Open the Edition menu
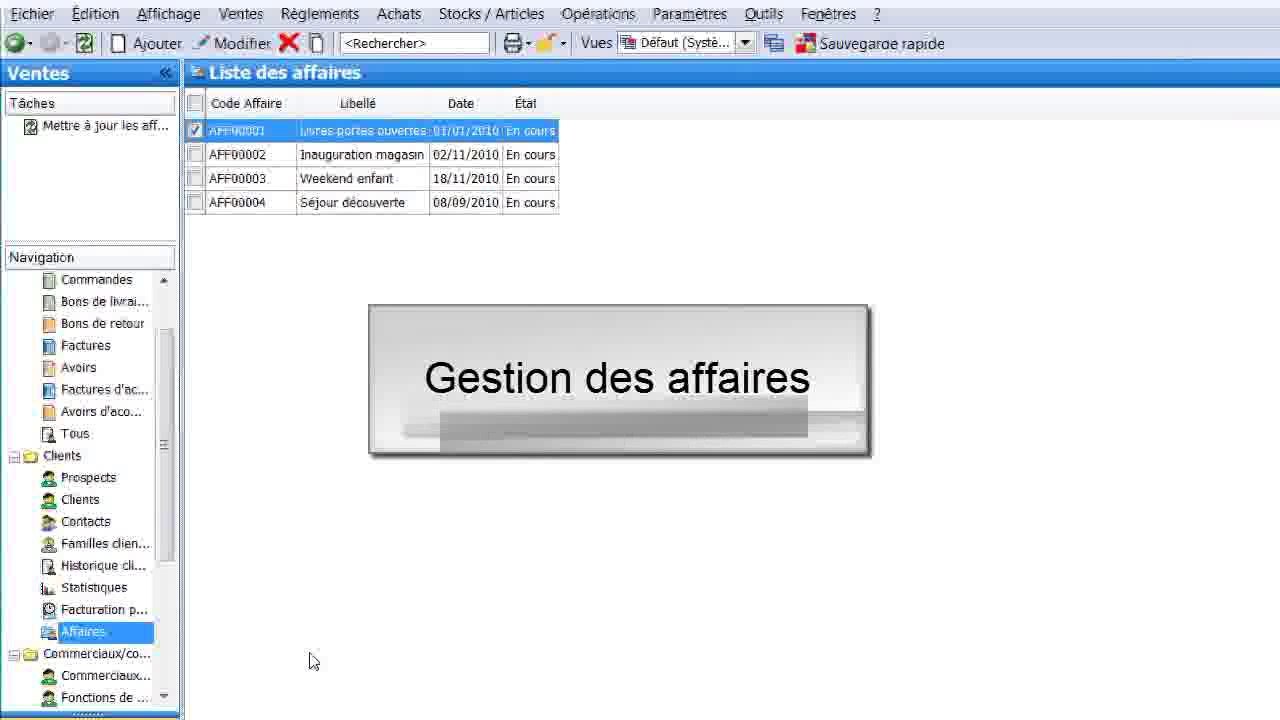1280x720 pixels. tap(95, 14)
